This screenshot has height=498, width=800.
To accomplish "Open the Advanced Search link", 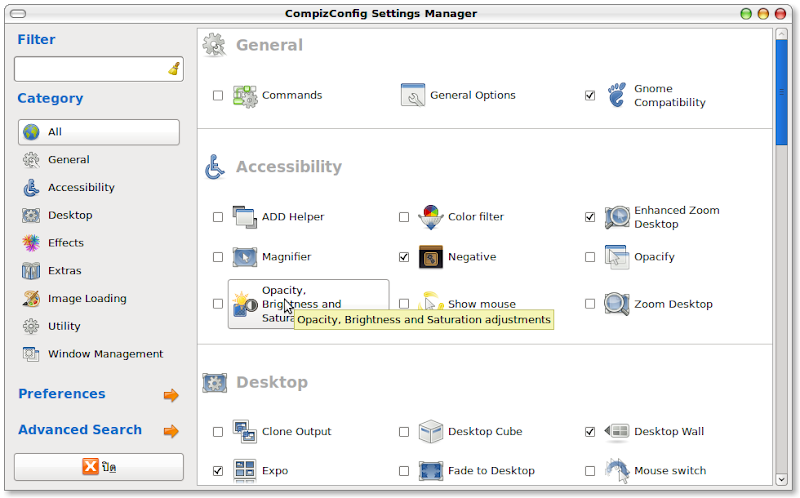I will point(80,430).
